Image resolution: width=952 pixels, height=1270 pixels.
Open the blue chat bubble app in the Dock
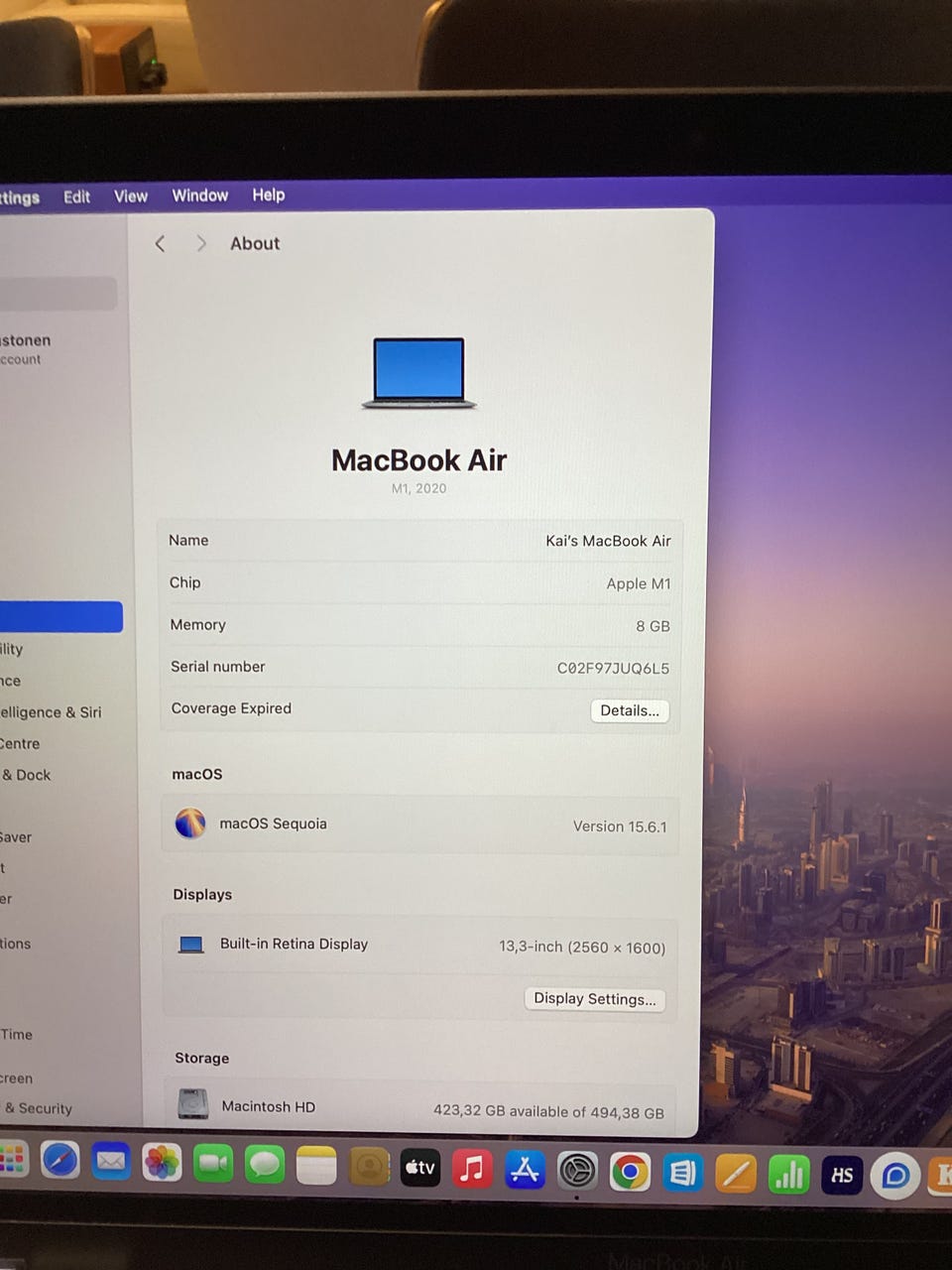[x=895, y=1177]
